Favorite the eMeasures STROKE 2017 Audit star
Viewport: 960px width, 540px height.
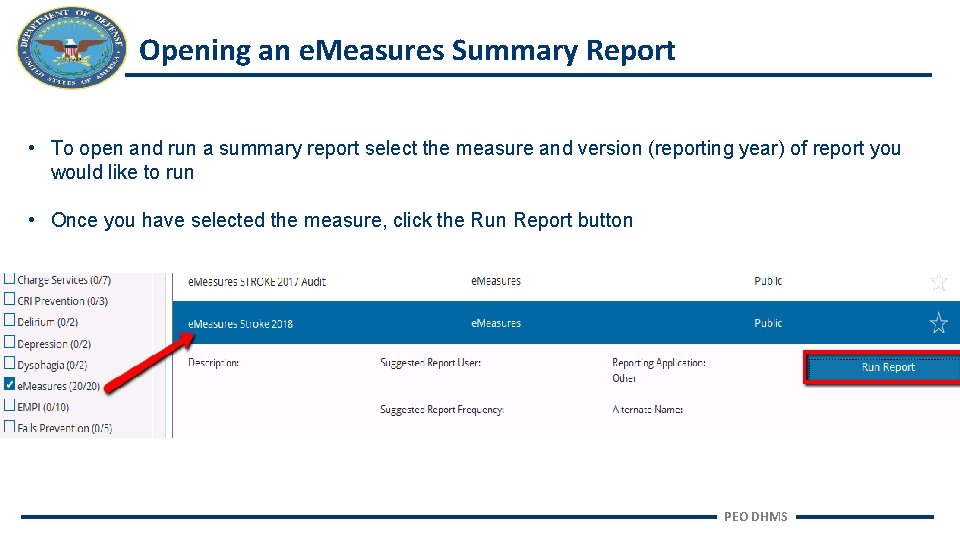939,282
